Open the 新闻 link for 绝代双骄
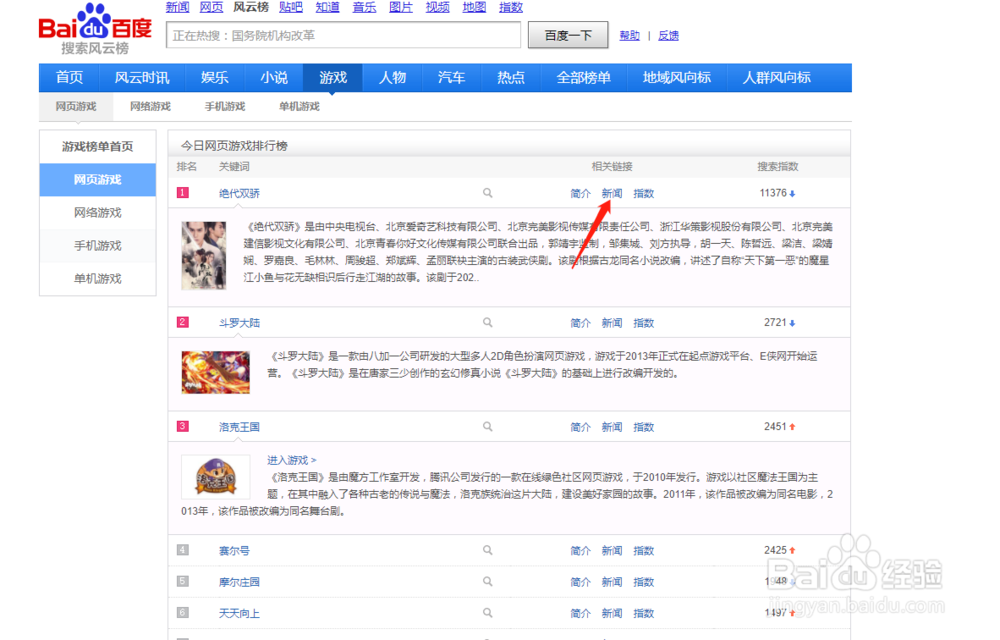This screenshot has height=640, width=1000. click(611, 192)
